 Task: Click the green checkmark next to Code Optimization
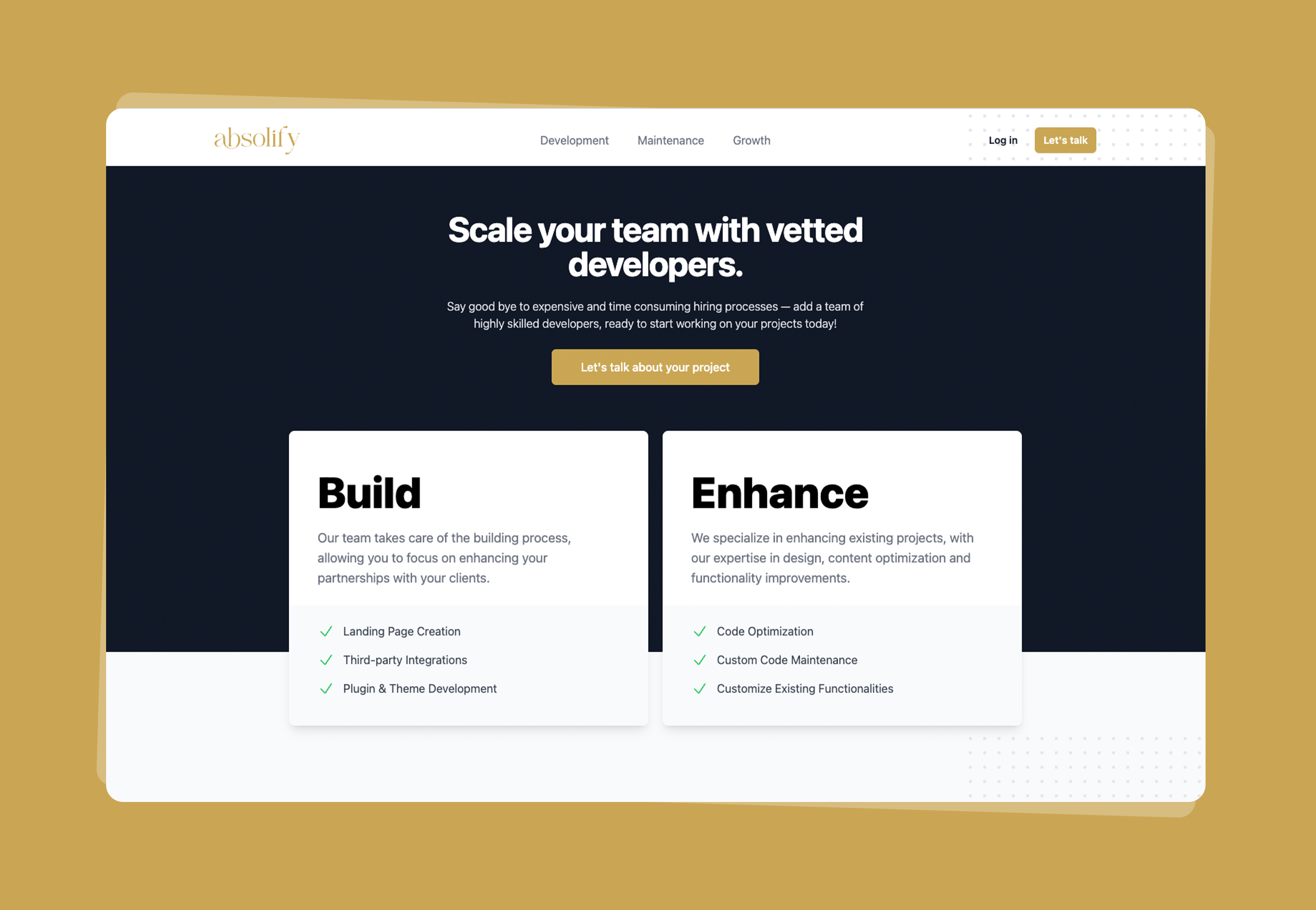pyautogui.click(x=700, y=631)
